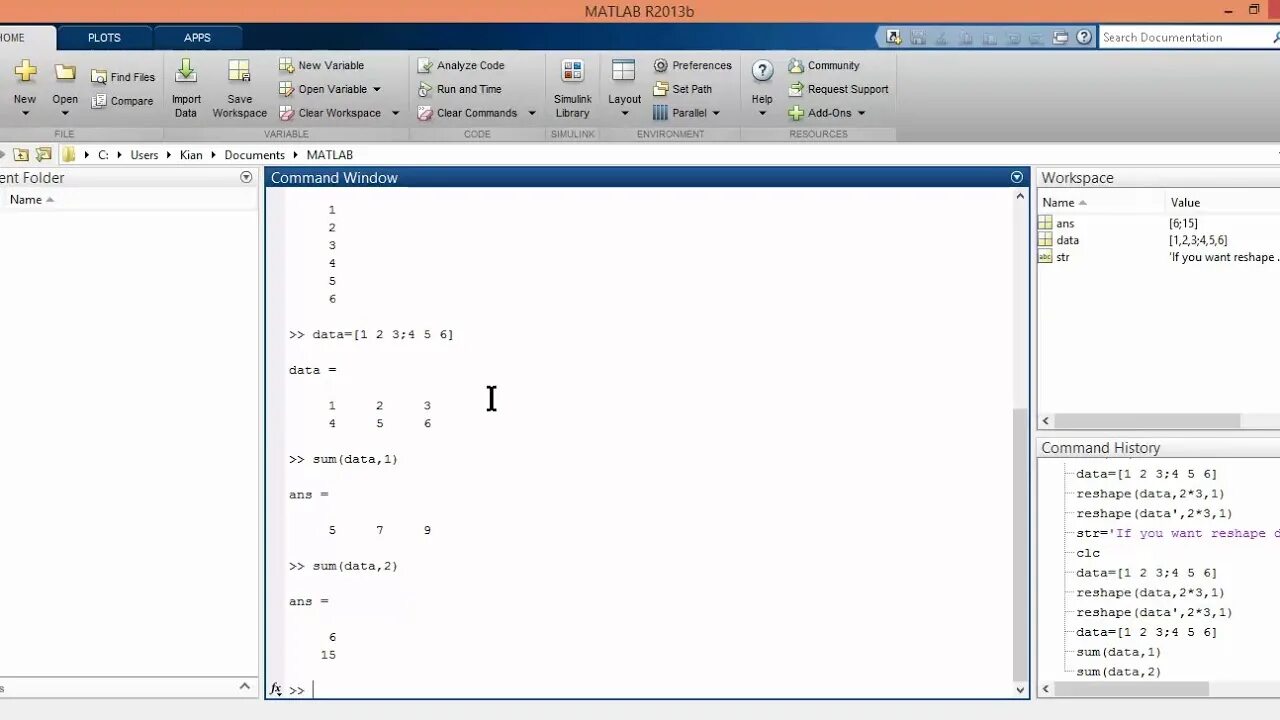Switch to the PLOTS tab
This screenshot has width=1280, height=720.
[104, 37]
